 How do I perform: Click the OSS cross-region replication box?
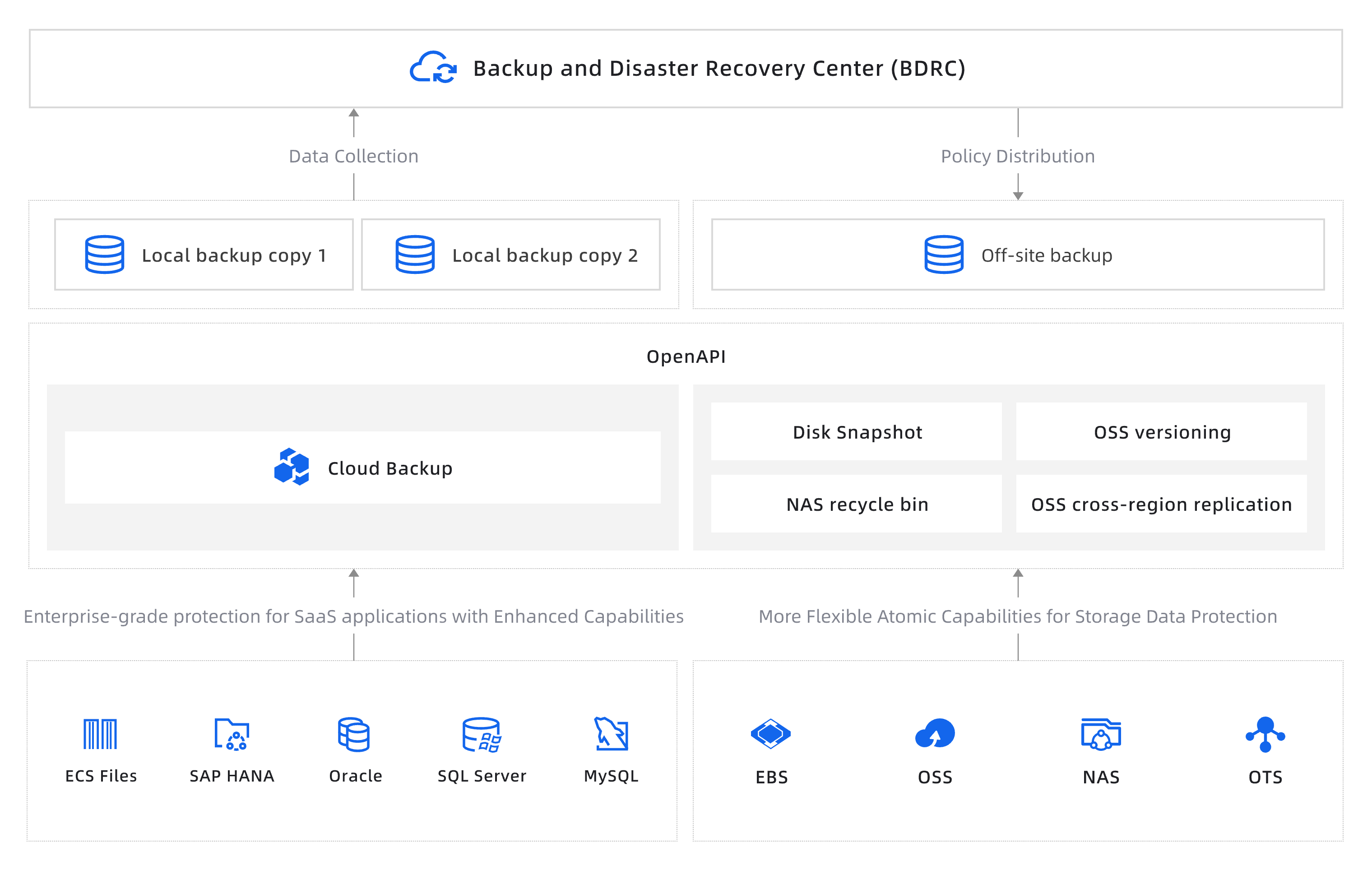(x=1162, y=504)
